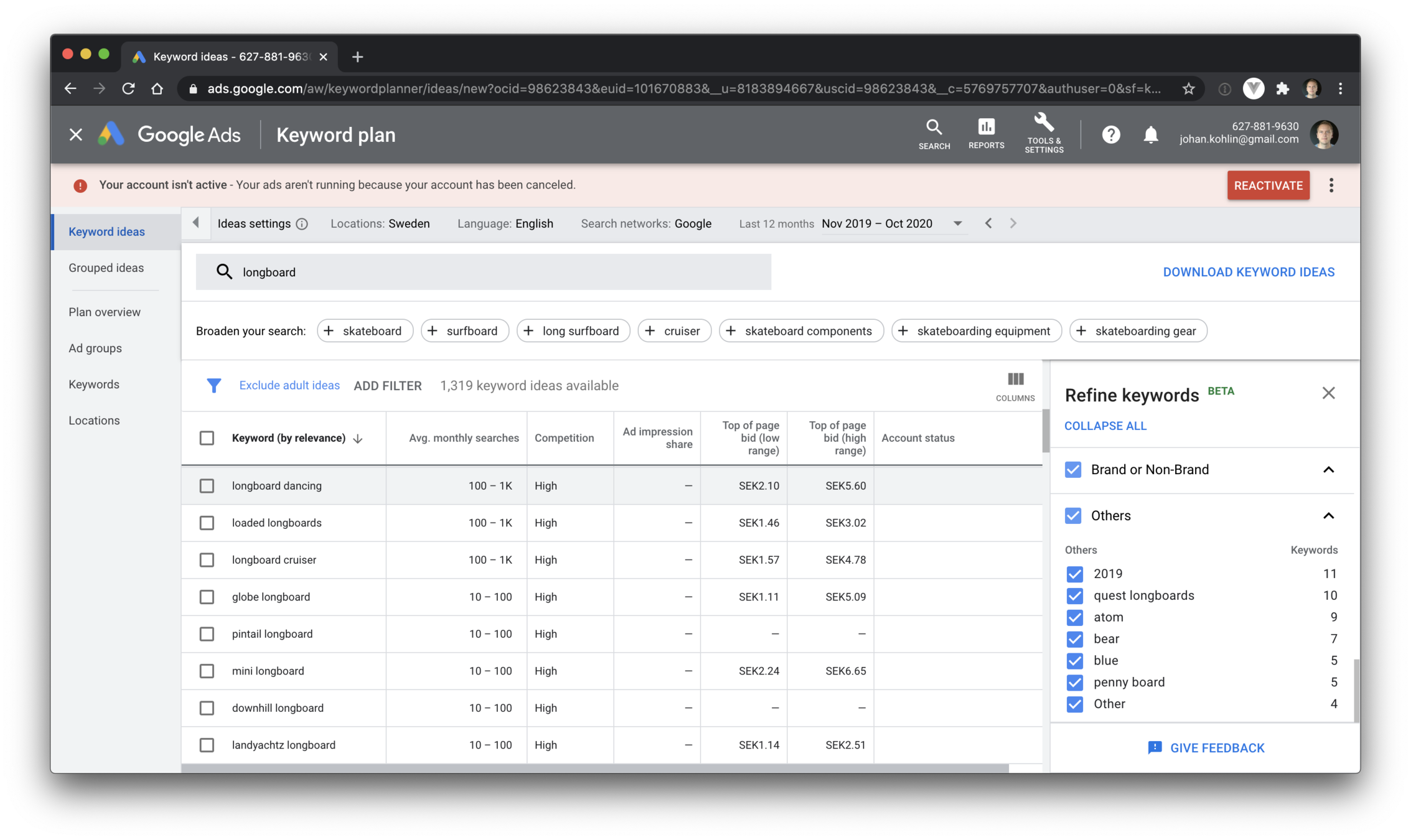The width and height of the screenshot is (1411, 840).
Task: Open the notifications bell
Action: point(1150,134)
